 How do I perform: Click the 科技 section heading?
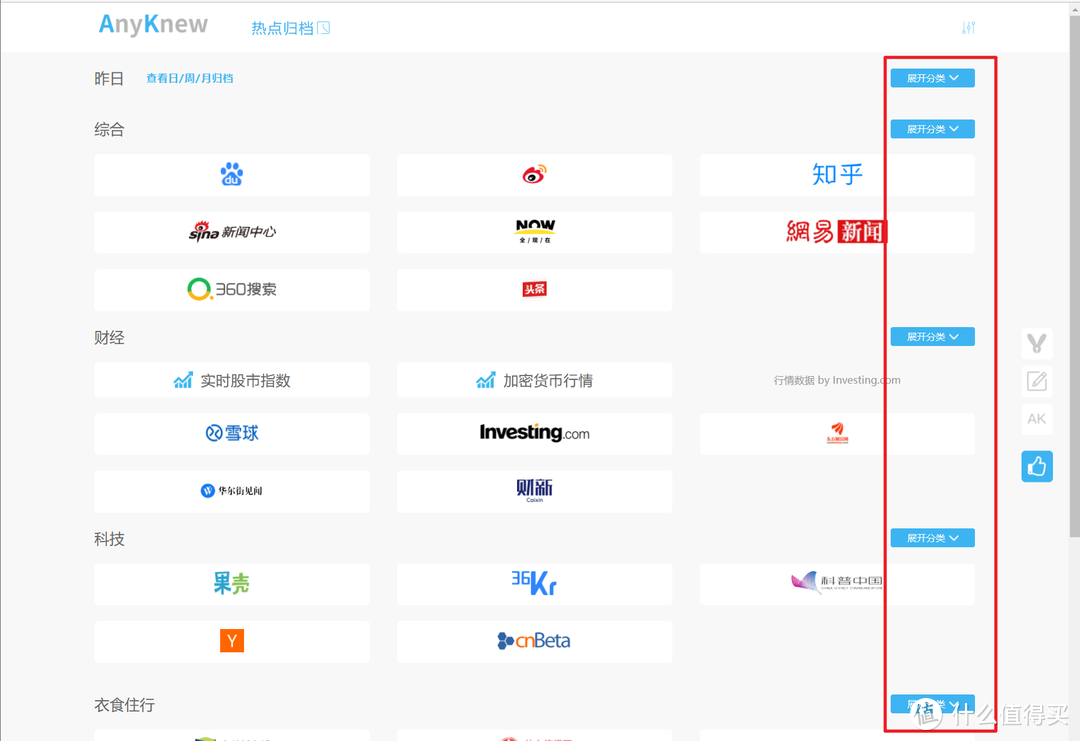(110, 539)
